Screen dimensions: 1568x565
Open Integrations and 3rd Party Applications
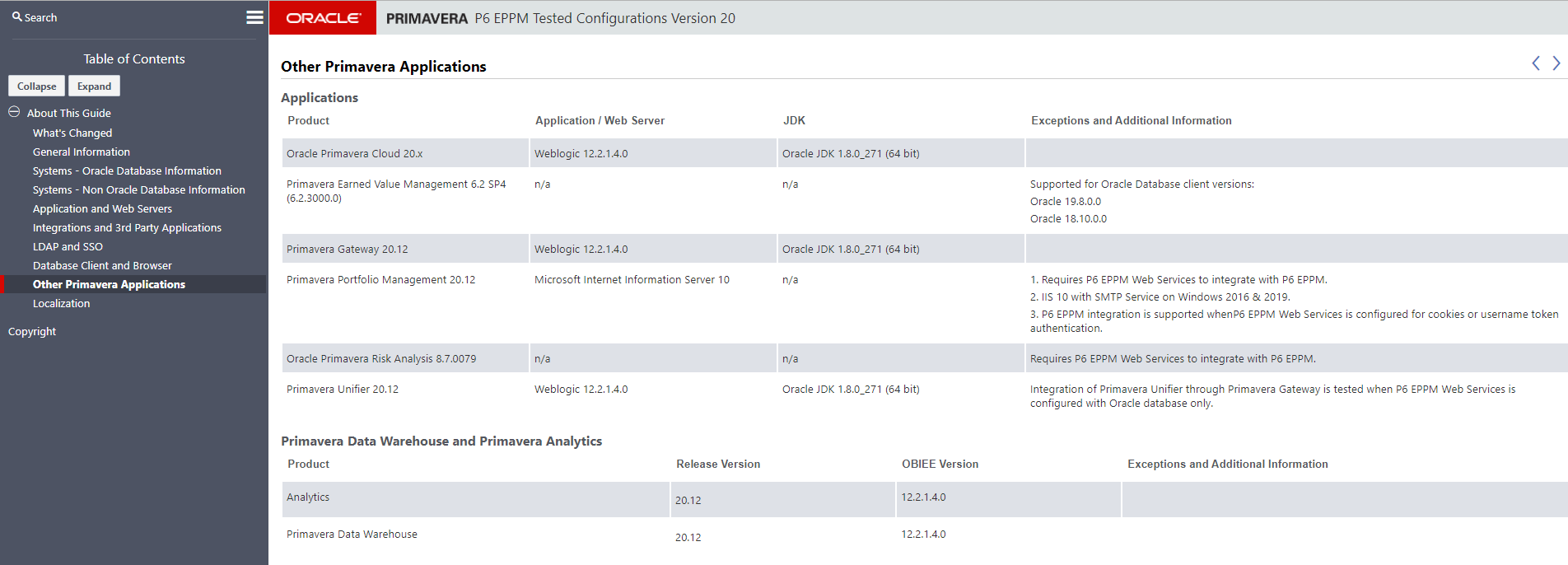pyautogui.click(x=127, y=227)
